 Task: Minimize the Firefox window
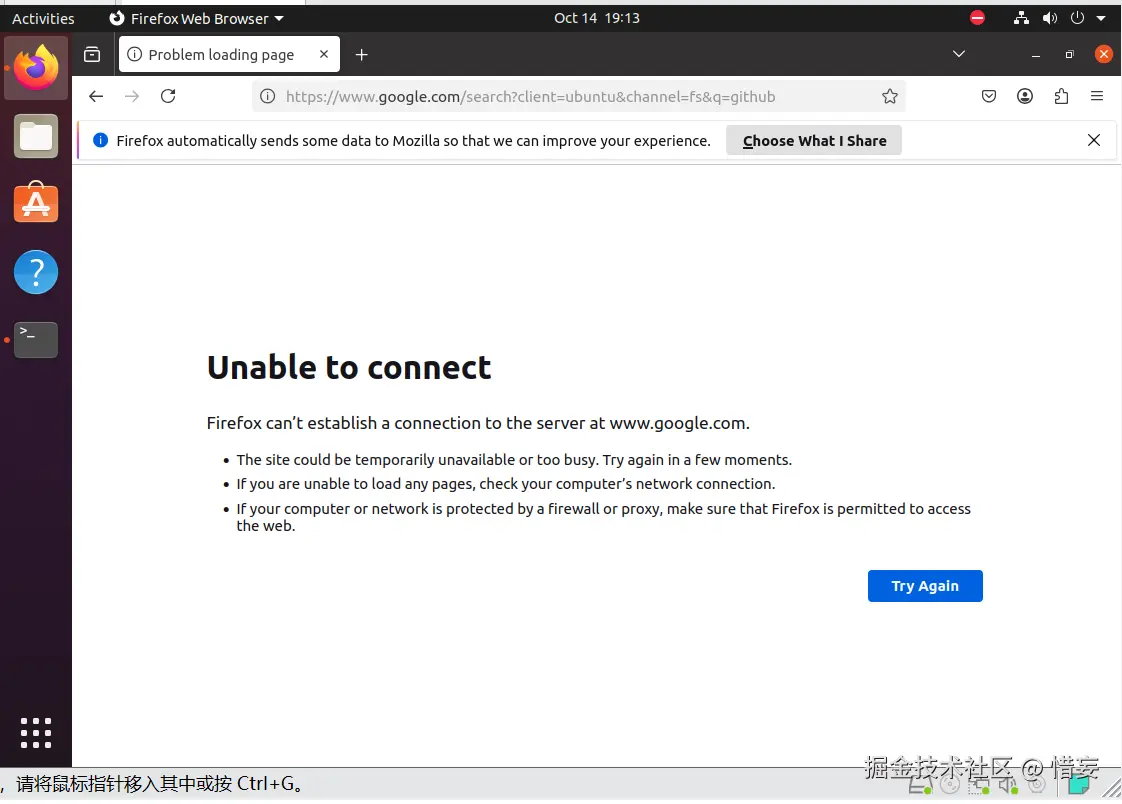[x=1035, y=55]
